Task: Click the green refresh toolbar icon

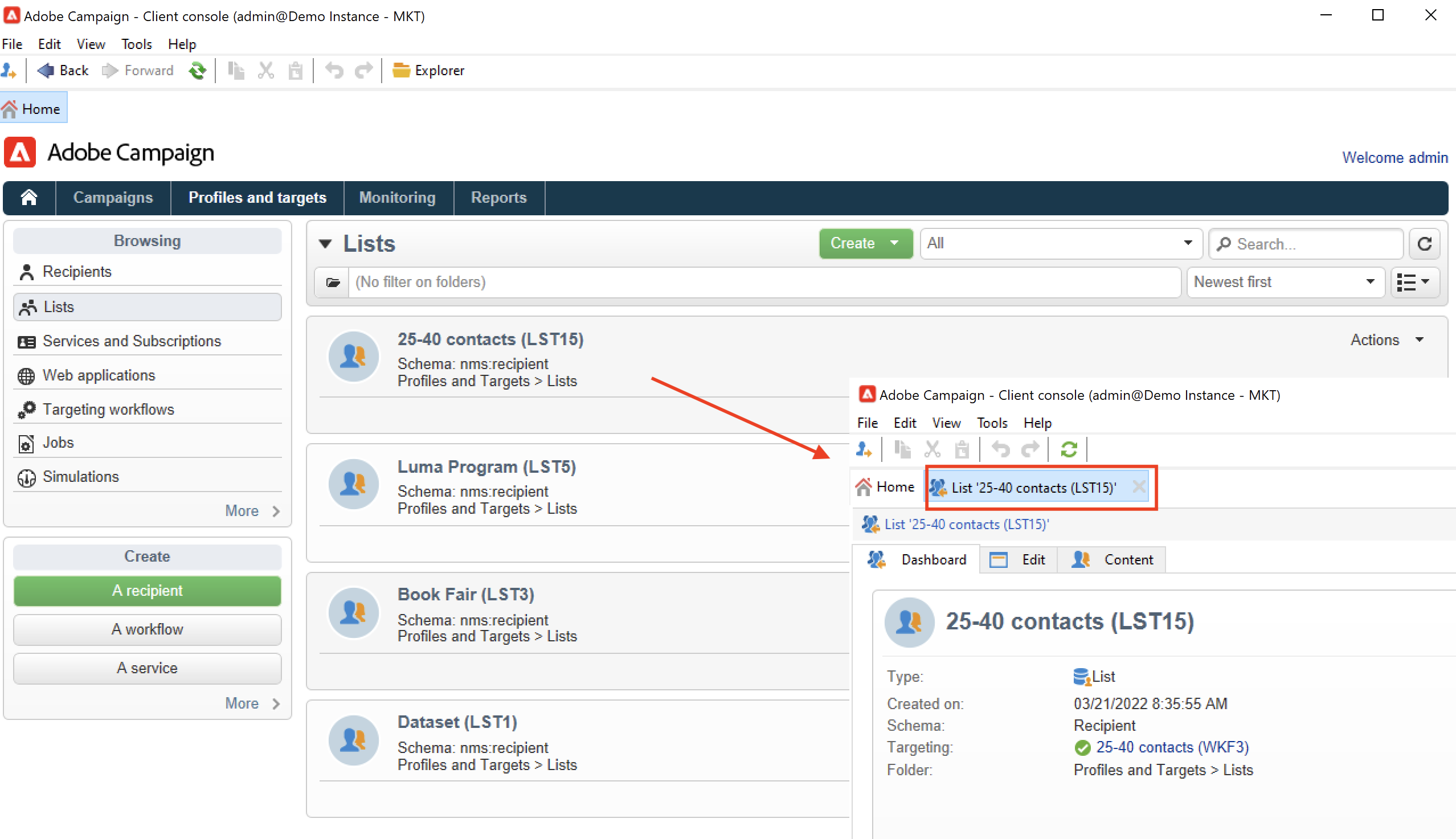Action: click(x=197, y=70)
